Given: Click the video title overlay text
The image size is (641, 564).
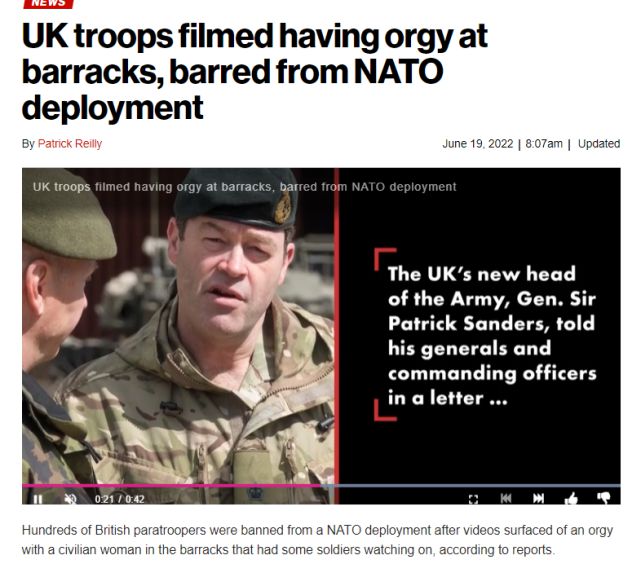Looking at the screenshot, I should (244, 187).
